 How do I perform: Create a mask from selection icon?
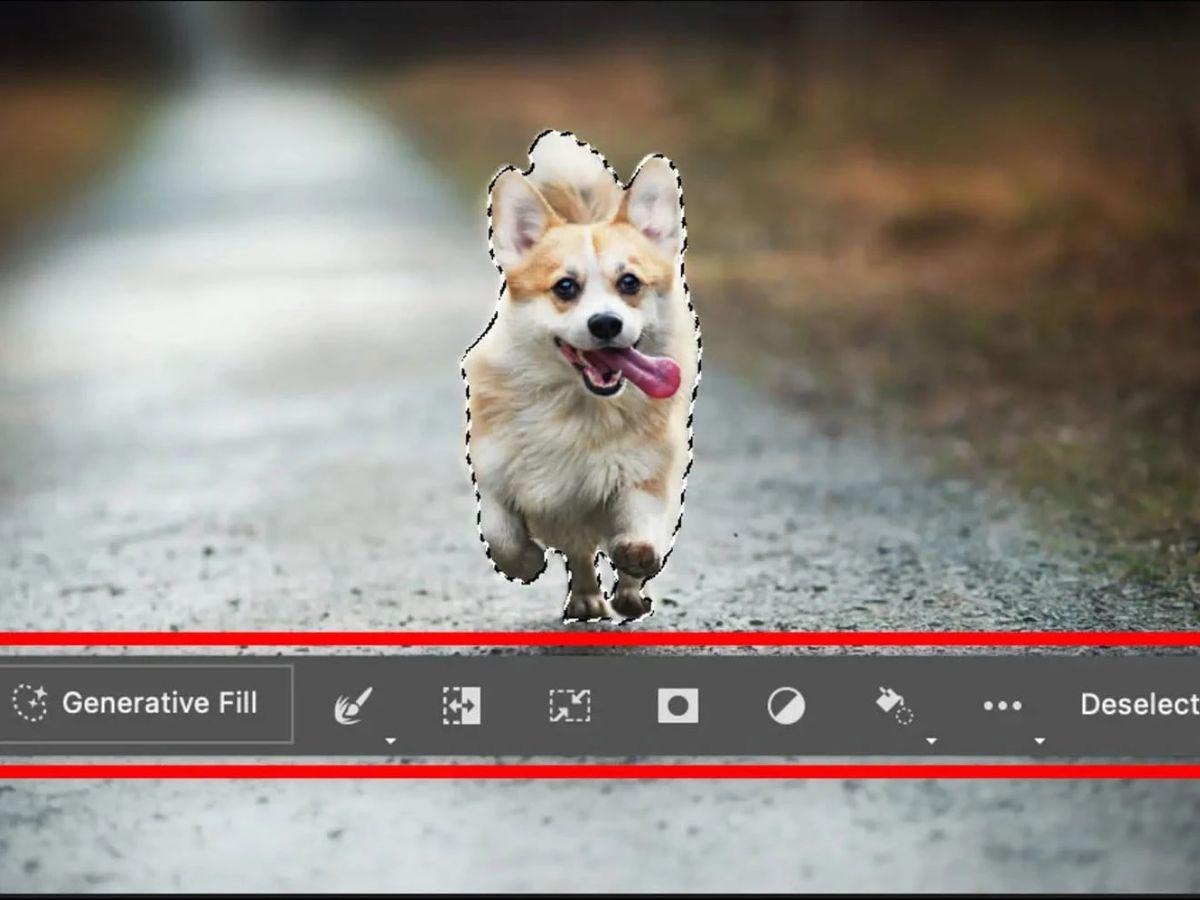pos(677,706)
